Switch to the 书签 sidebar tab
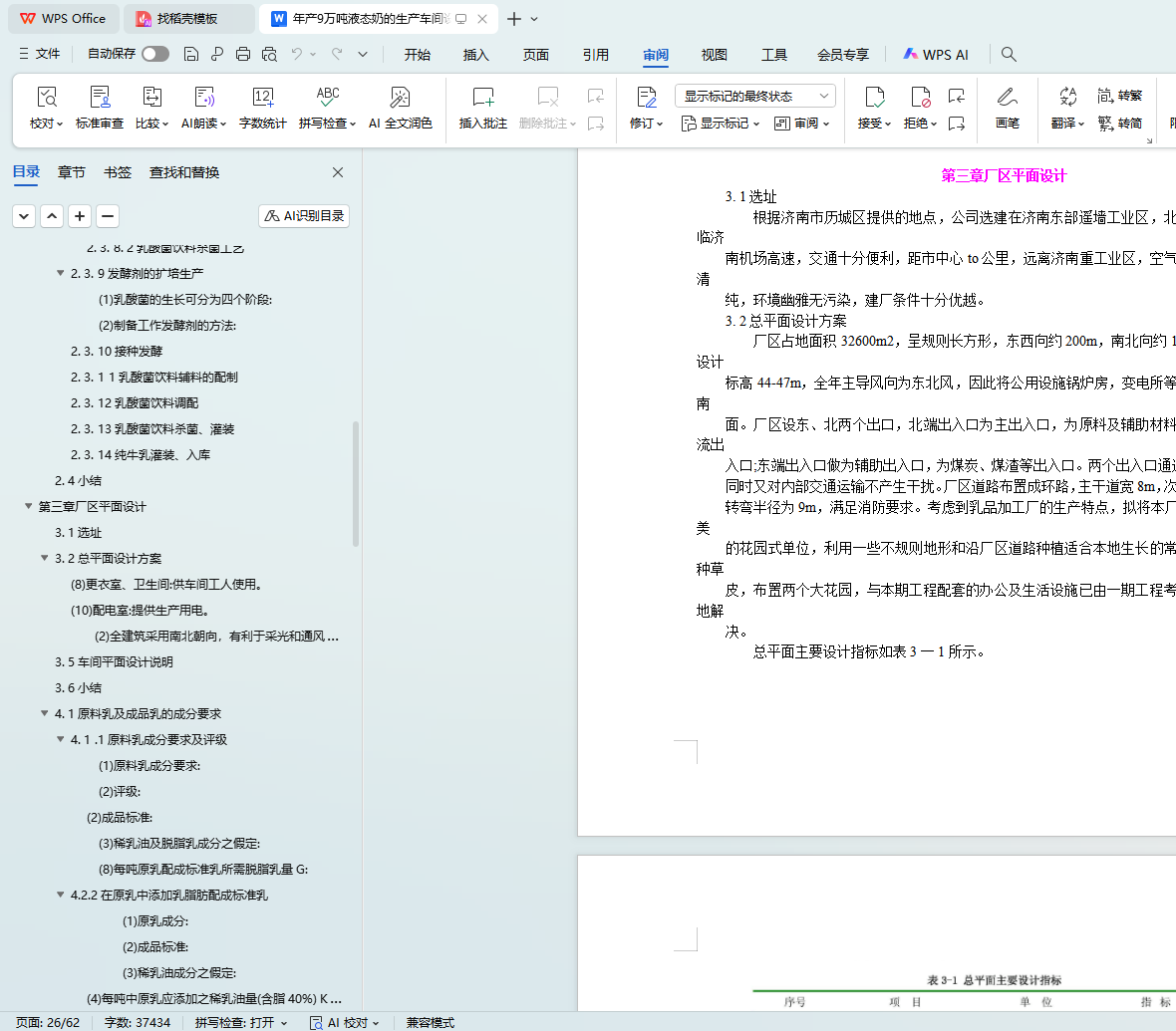This screenshot has width=1176, height=1031. [118, 172]
